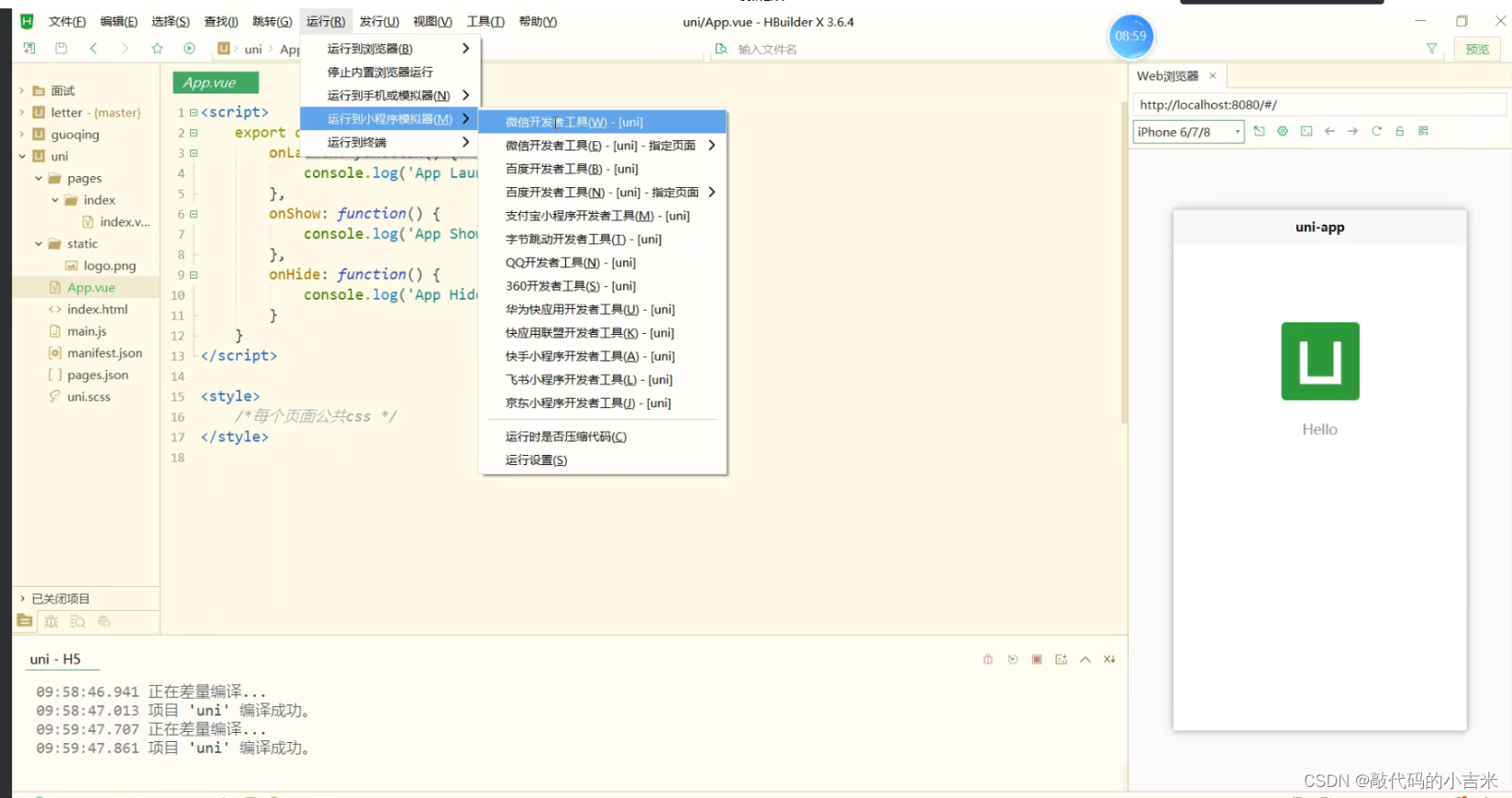Click the rerun icon in console toolbar
1512x798 pixels.
coord(1013,659)
